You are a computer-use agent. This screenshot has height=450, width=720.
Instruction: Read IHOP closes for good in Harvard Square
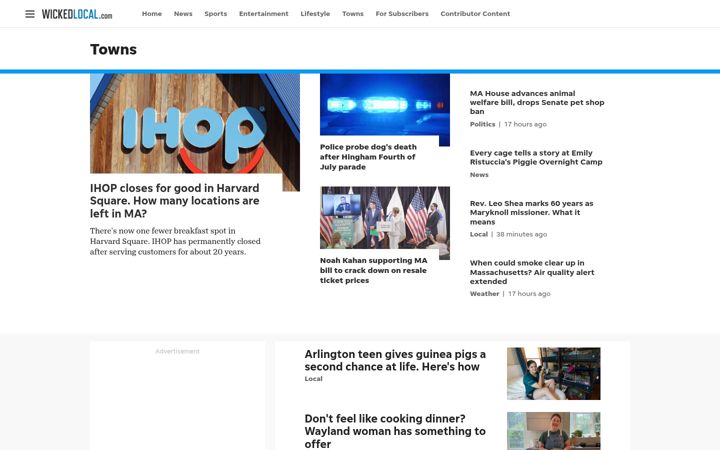click(174, 201)
